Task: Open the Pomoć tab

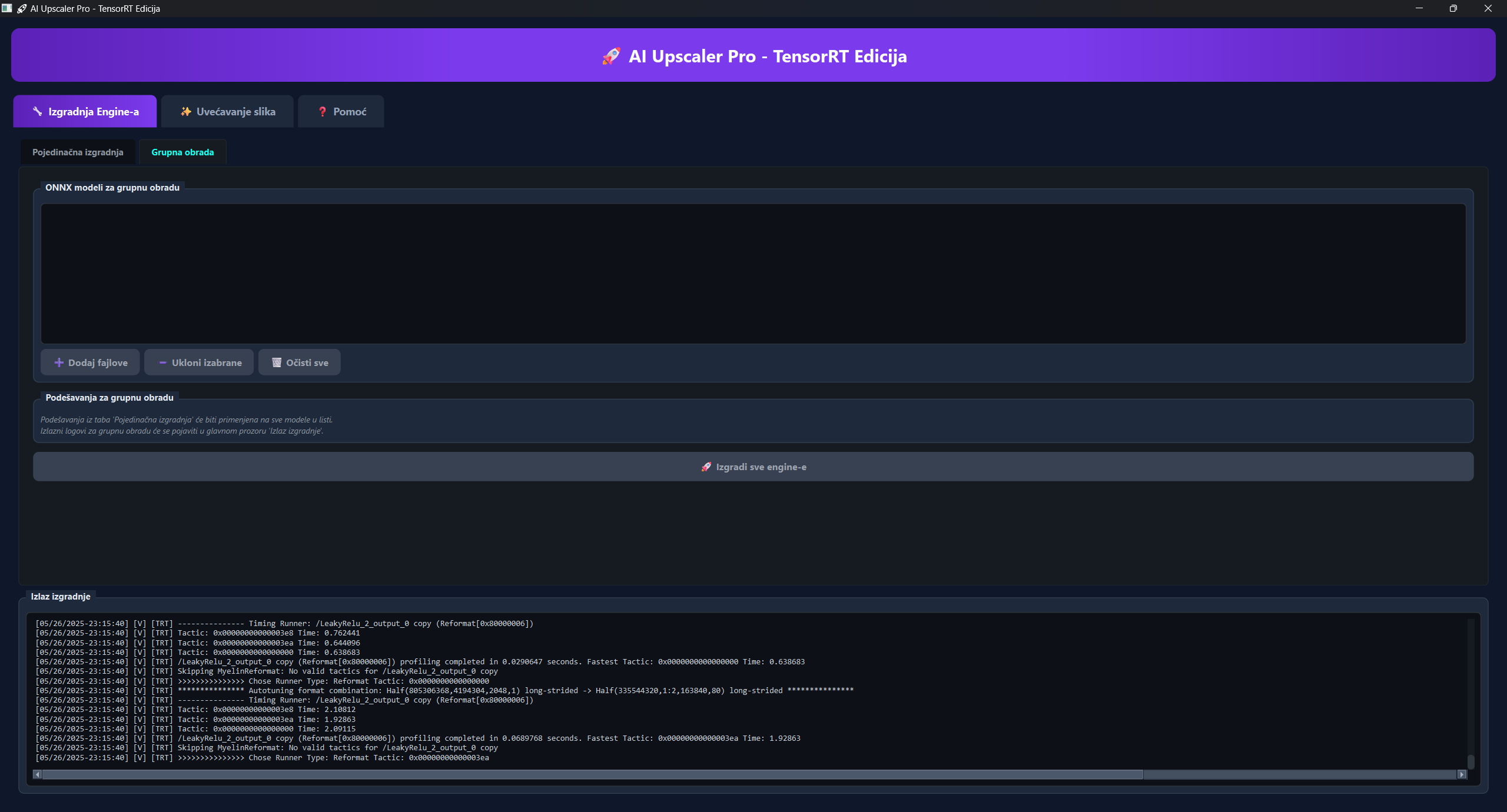Action: pos(341,111)
